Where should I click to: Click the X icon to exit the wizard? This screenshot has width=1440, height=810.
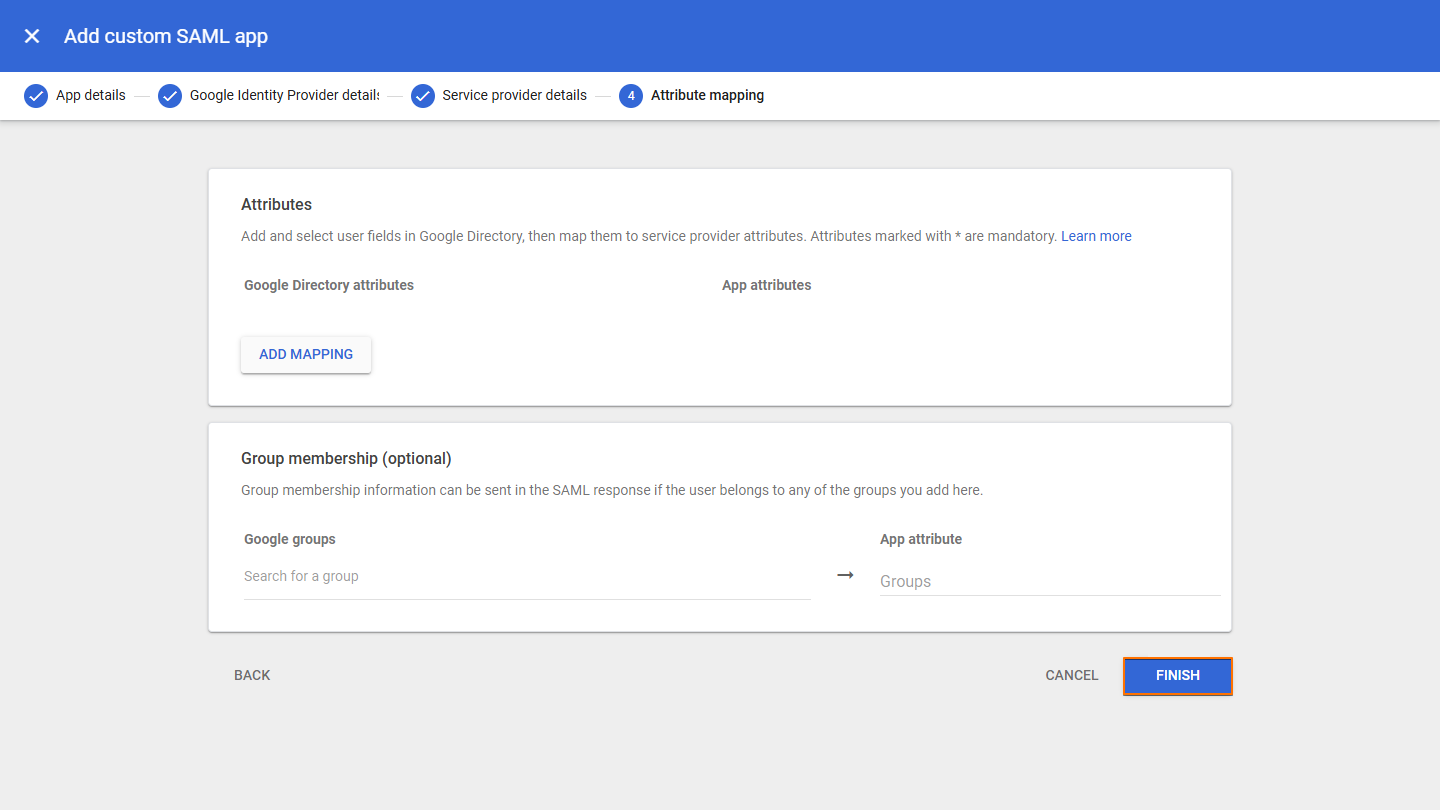31,35
